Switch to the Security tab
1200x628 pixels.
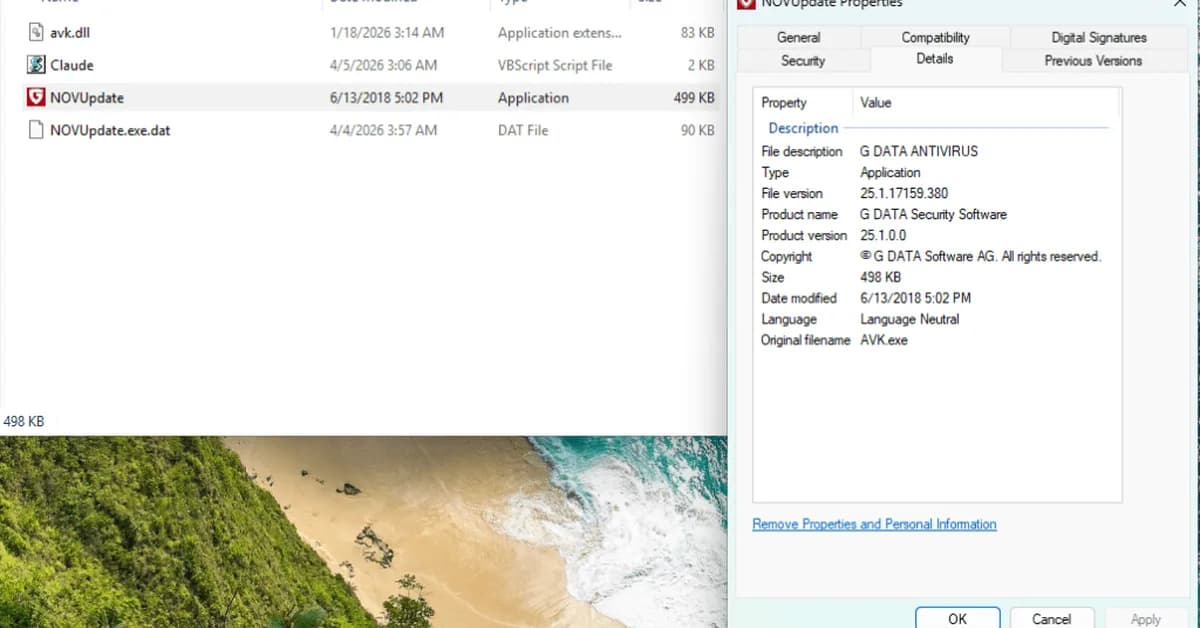pyautogui.click(x=803, y=60)
